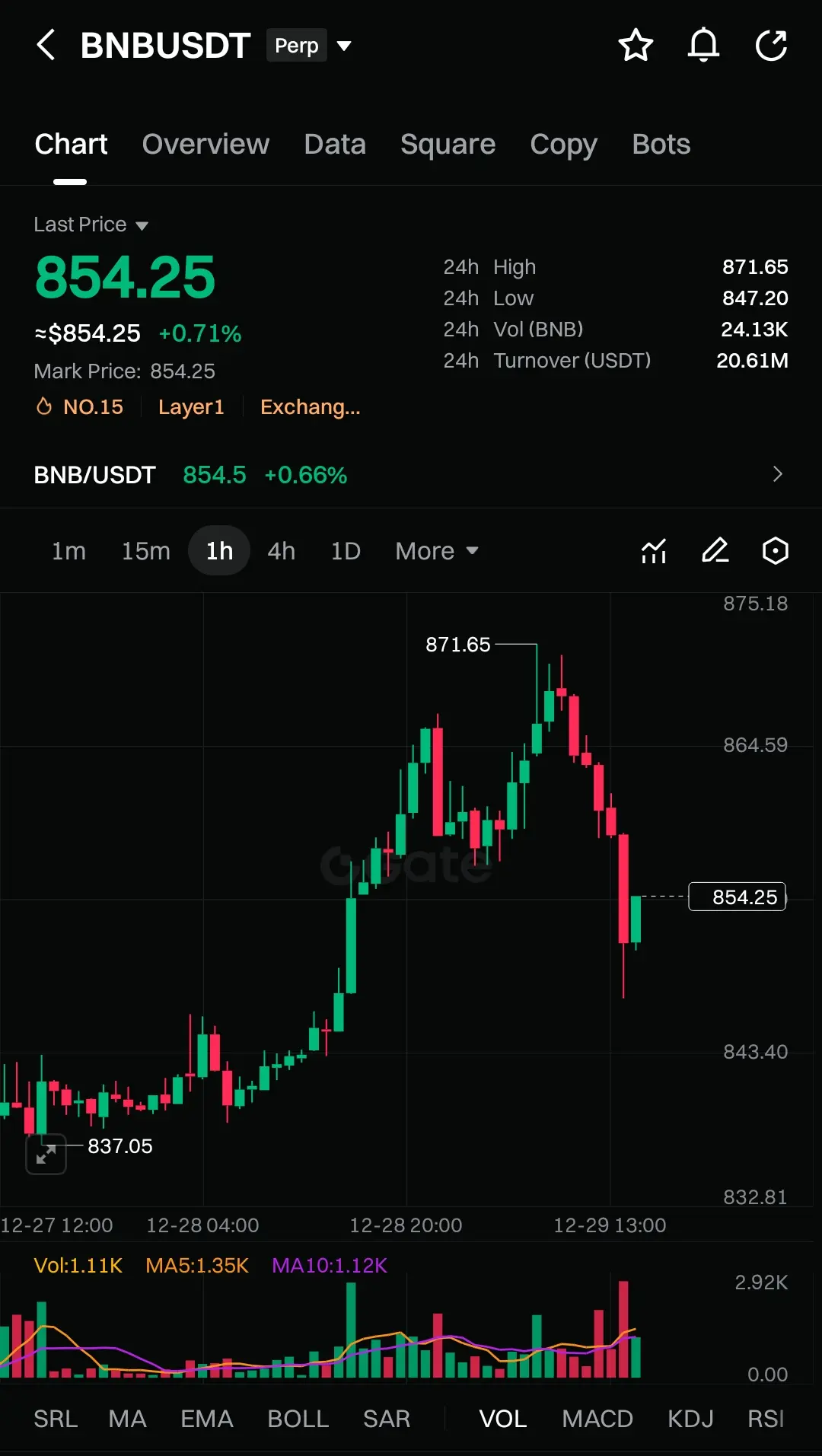Tap MA5:1.35K label
The image size is (822, 1456).
[197, 1266]
